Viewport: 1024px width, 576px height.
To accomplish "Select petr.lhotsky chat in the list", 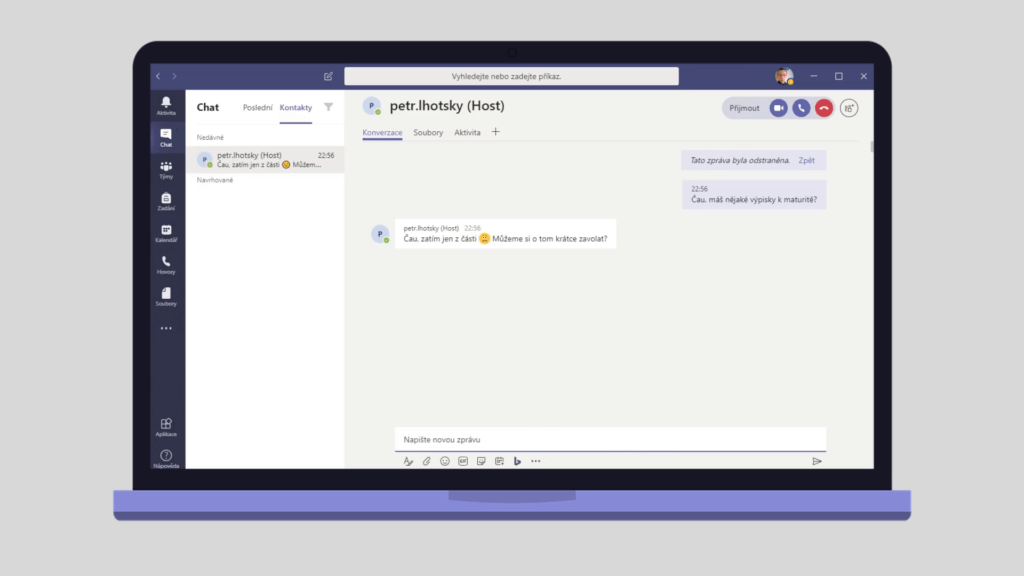I will tap(265, 160).
